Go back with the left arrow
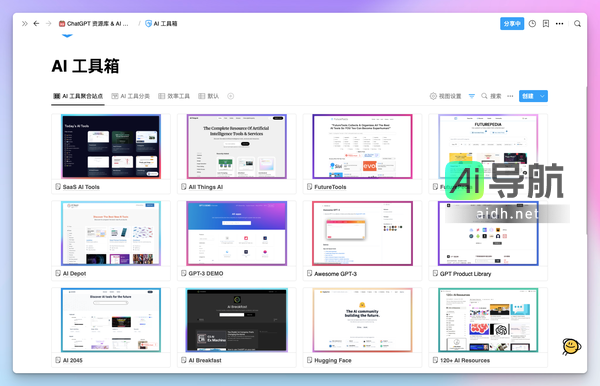600x386 pixels. click(36, 24)
